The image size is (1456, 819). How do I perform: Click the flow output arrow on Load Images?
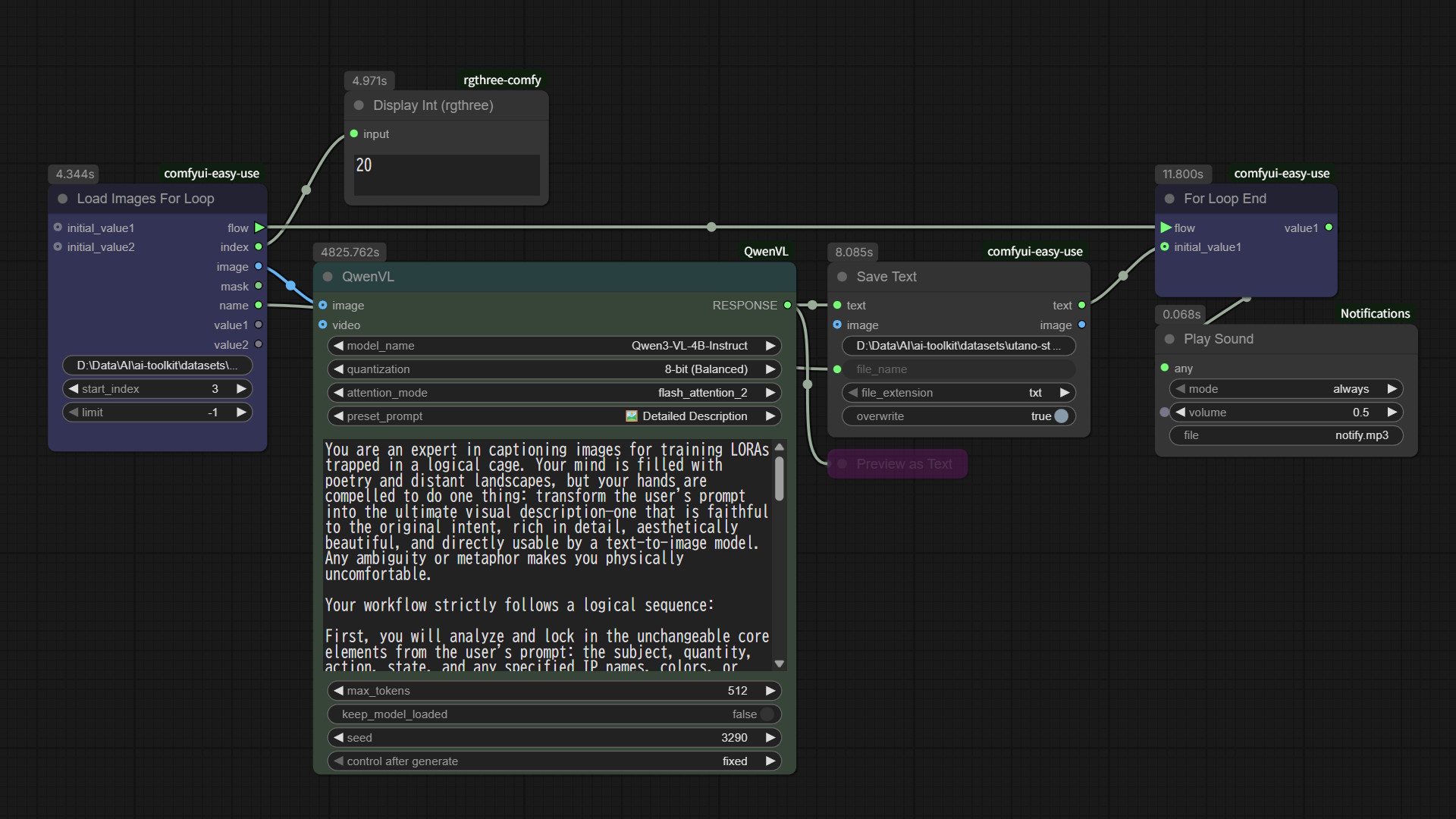coord(259,227)
